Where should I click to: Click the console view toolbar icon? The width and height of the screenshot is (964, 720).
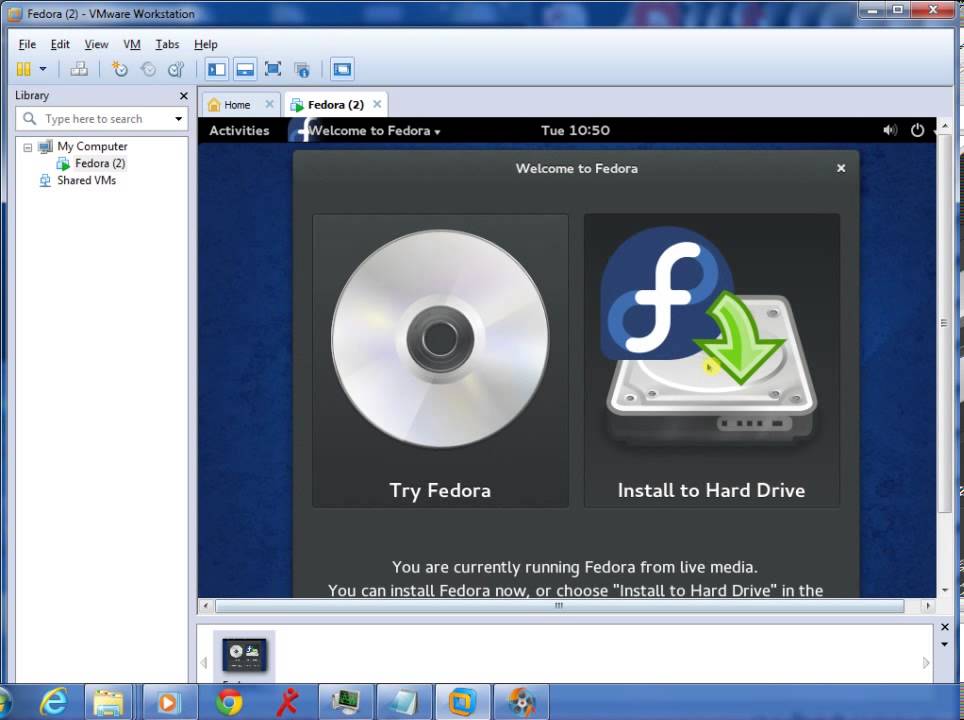tap(342, 69)
